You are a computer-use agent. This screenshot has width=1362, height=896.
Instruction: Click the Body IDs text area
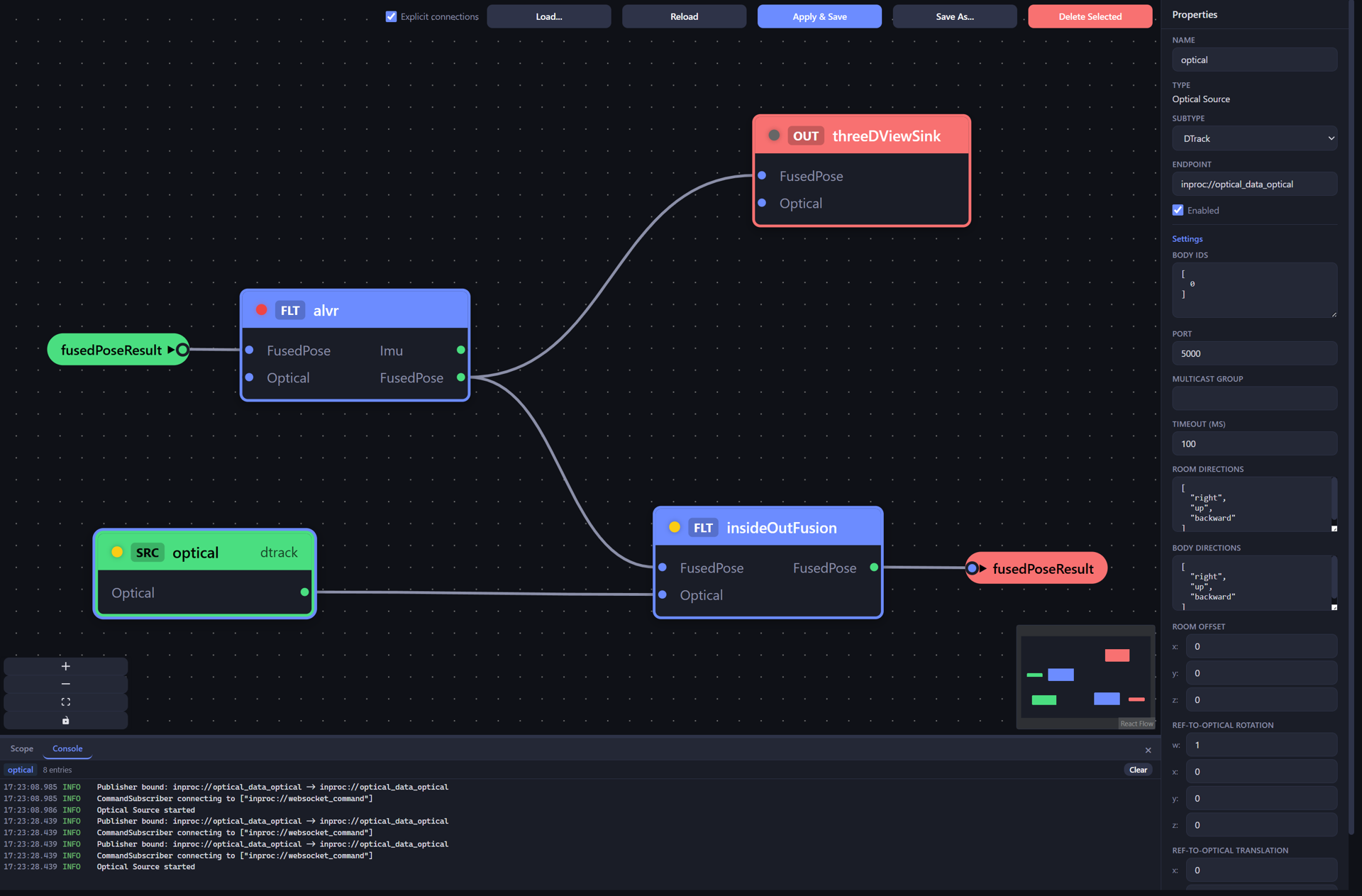[1254, 290]
